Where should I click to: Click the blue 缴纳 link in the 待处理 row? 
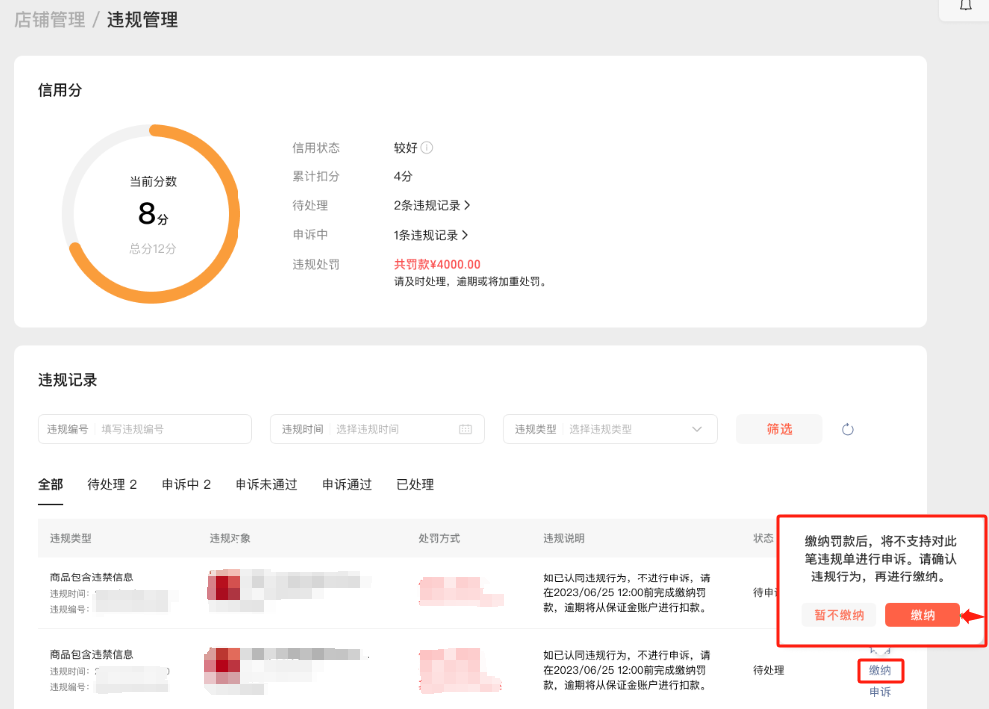point(880,670)
